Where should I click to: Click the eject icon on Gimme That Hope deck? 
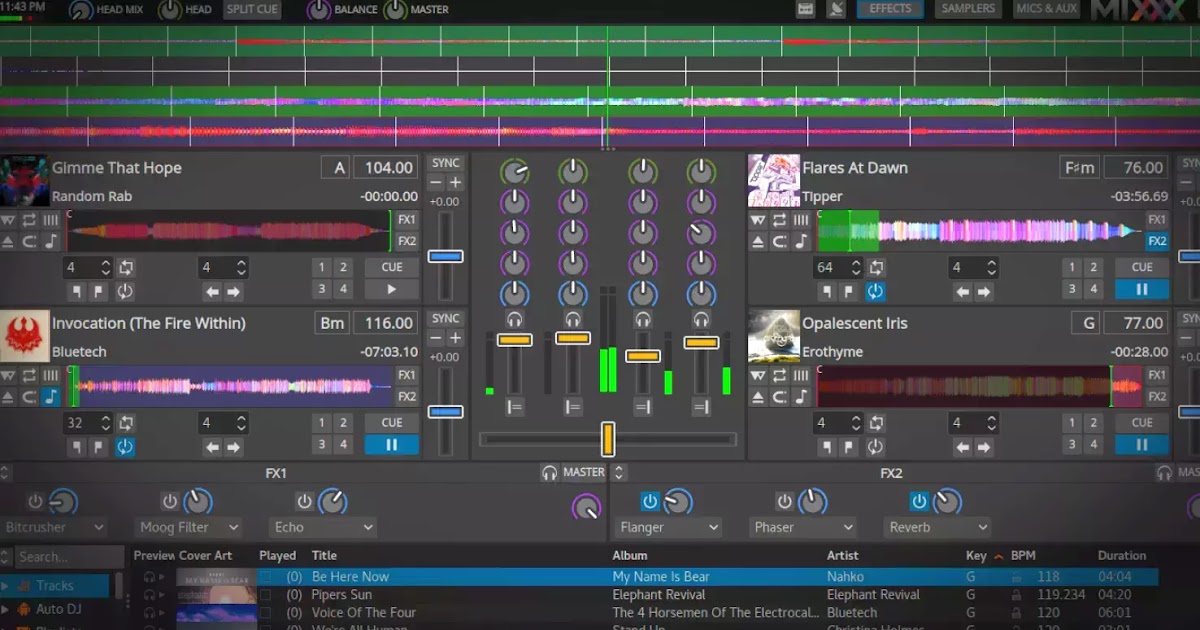[8, 242]
